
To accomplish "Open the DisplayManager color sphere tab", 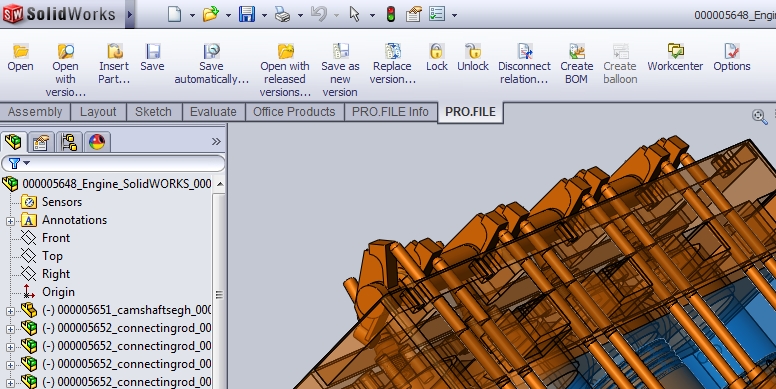I will point(97,143).
